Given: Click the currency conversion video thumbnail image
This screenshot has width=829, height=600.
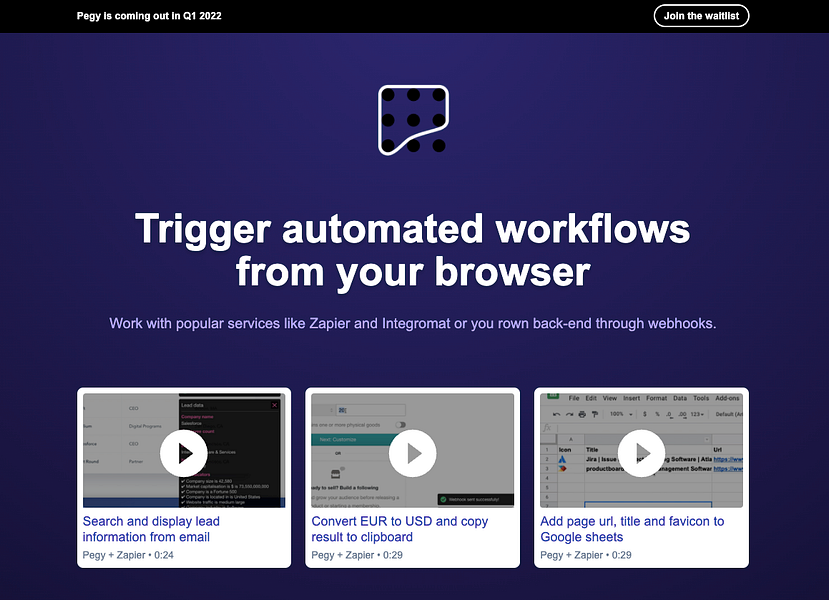Looking at the screenshot, I should click(412, 450).
